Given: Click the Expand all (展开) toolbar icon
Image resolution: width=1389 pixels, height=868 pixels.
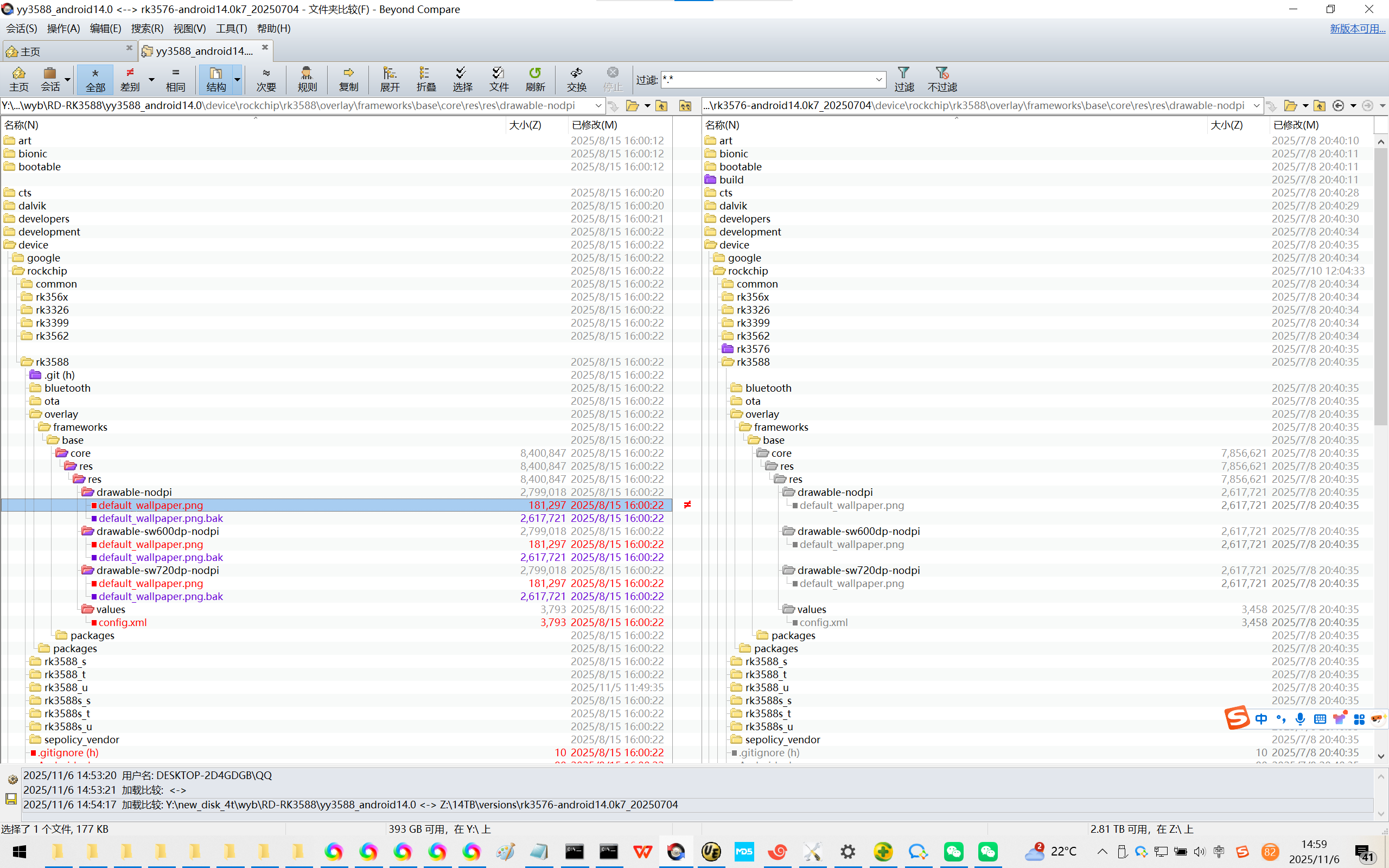Looking at the screenshot, I should [x=389, y=79].
